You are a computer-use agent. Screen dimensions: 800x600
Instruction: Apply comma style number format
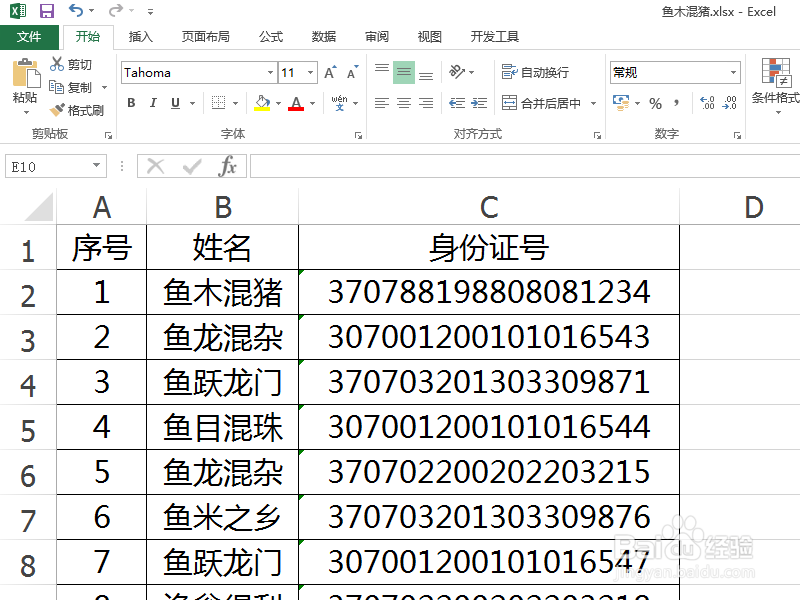(x=677, y=104)
